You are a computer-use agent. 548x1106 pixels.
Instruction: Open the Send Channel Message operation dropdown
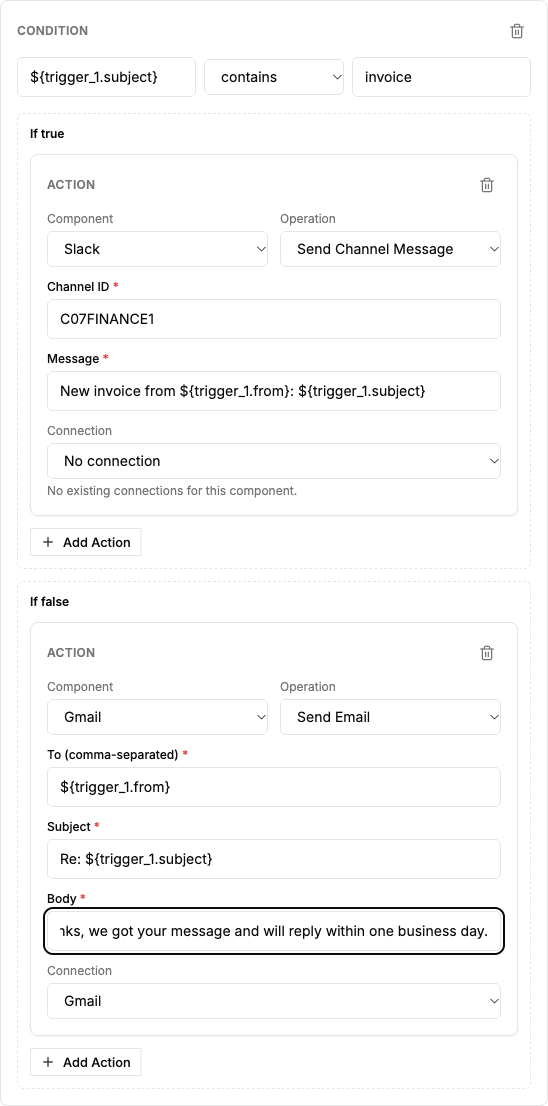coord(390,249)
